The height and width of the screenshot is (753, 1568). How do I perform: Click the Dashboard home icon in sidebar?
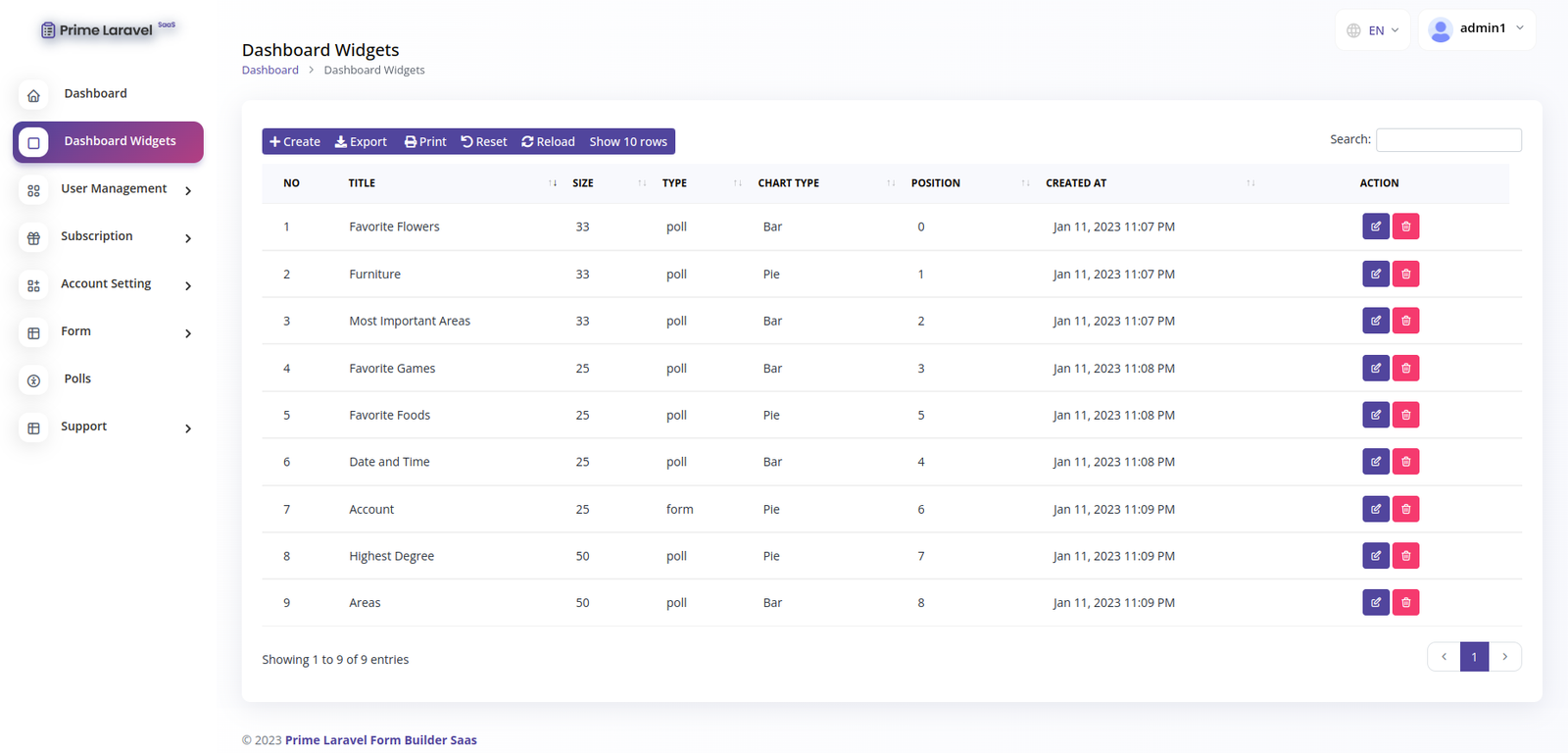pos(33,95)
